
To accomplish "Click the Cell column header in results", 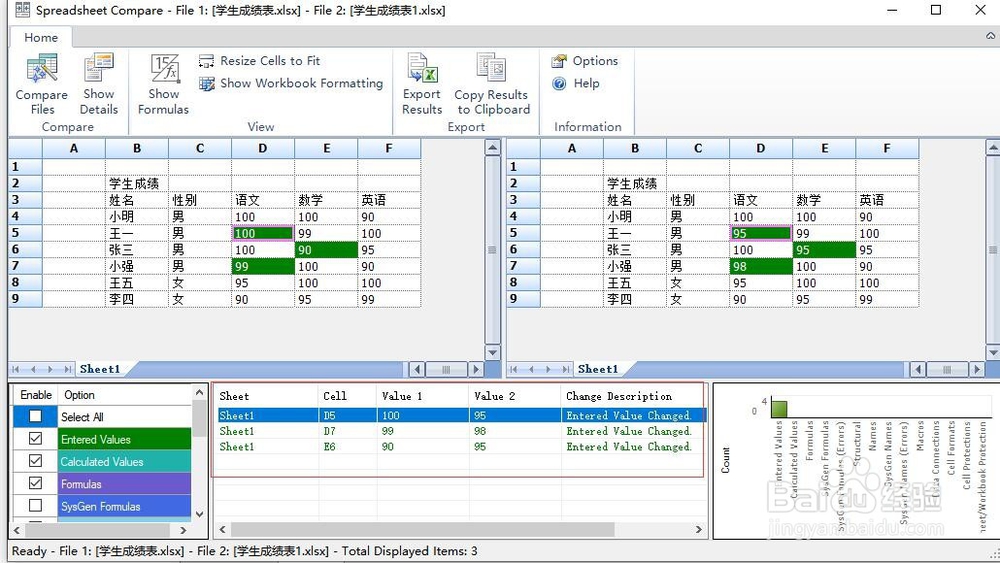I will point(348,396).
